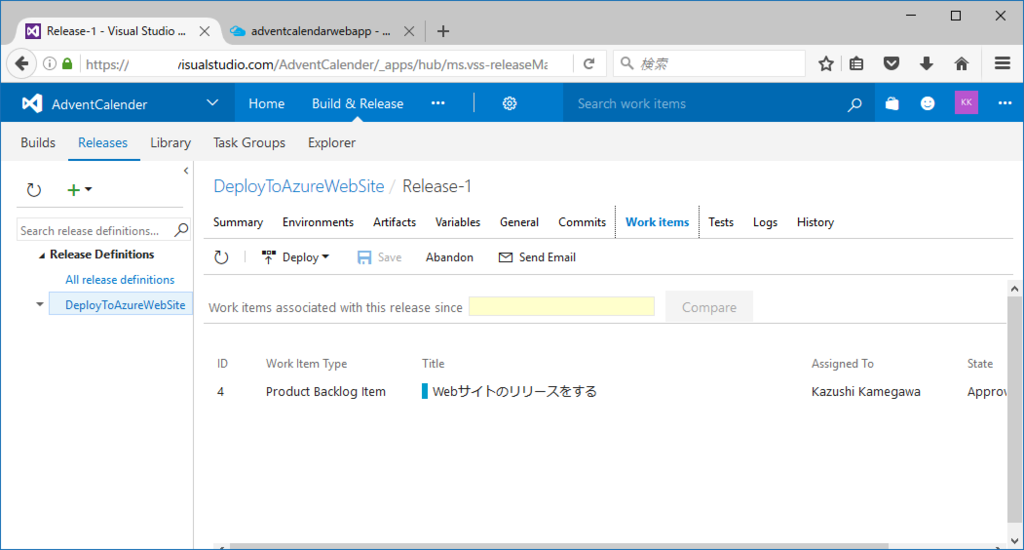Collapse the Release Definitions tree node
Screen dimensions: 1024x550
pyautogui.click(x=42, y=255)
